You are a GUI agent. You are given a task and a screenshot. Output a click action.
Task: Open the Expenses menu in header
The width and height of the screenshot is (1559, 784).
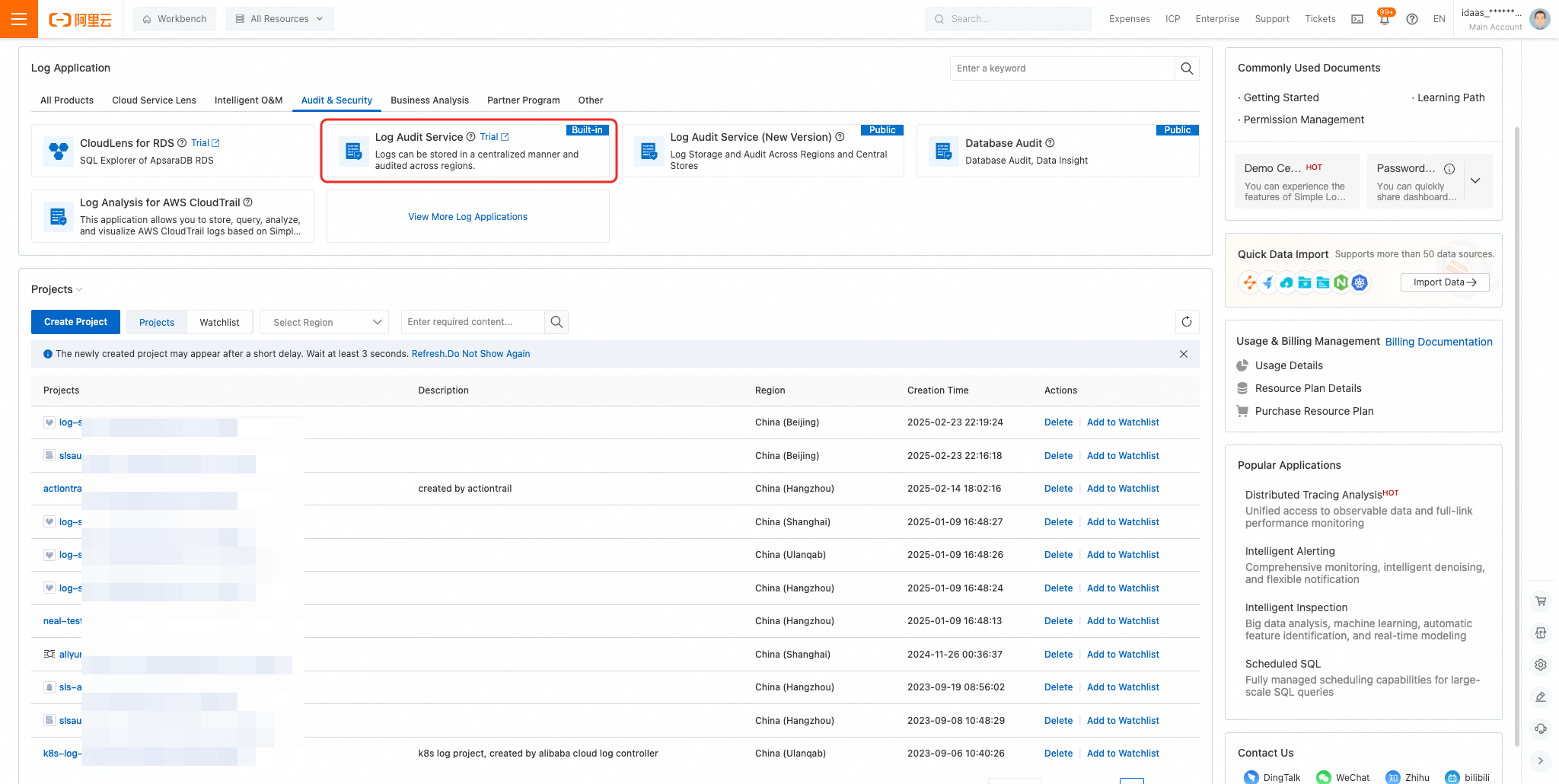(1130, 19)
